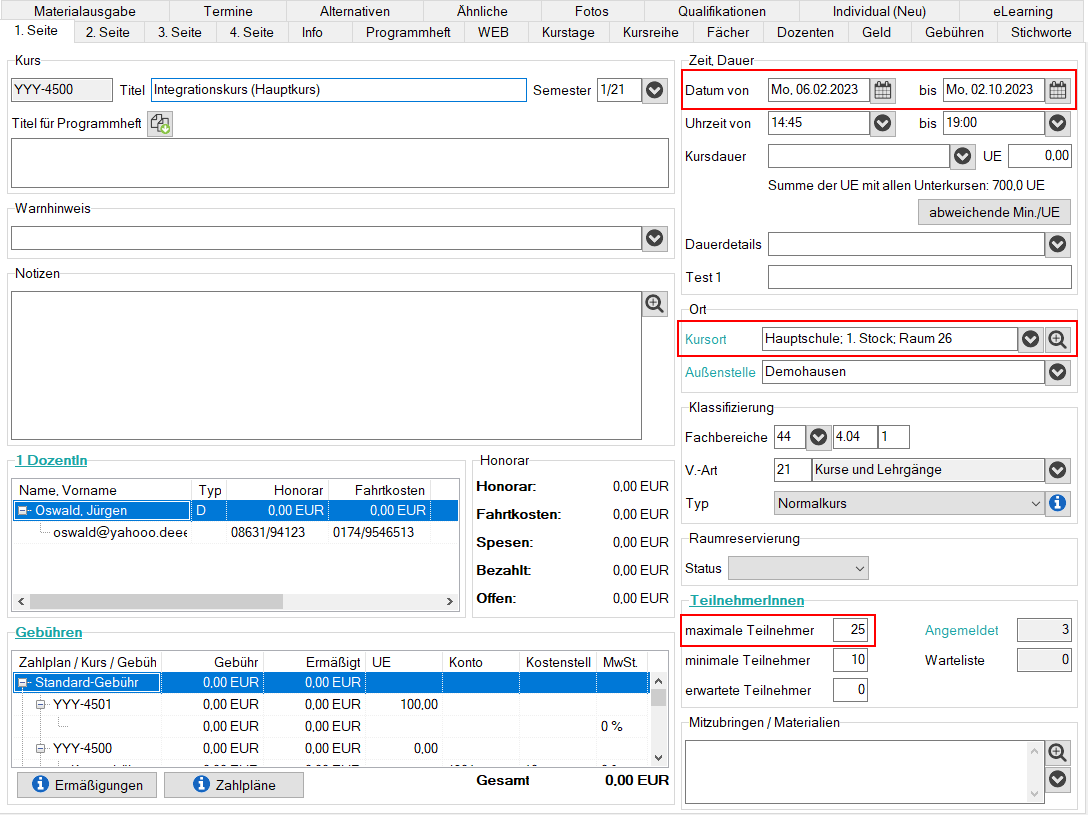This screenshot has height=815, width=1088.
Task: Open the Außenstelle Demohausen dropdown
Action: pyautogui.click(x=1057, y=372)
